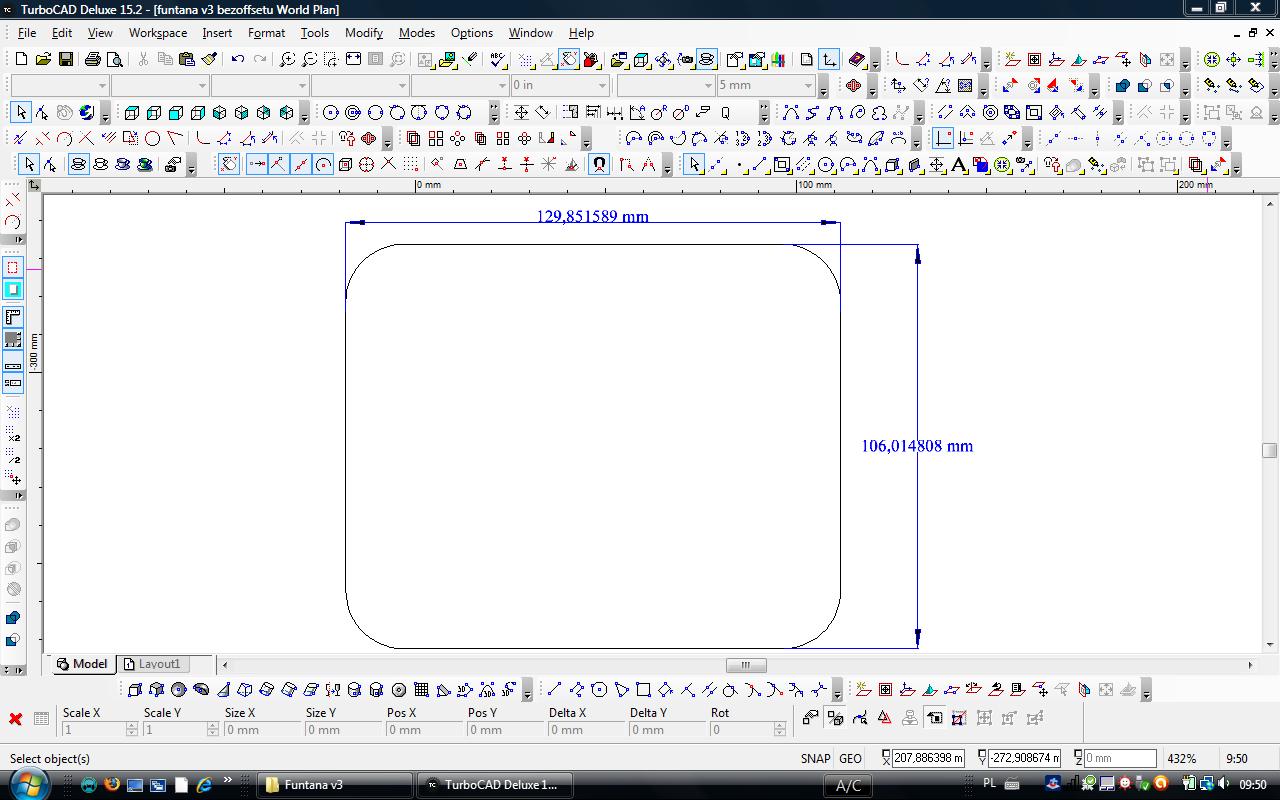Toggle the Magnetic Point snap icon
Screen dimensions: 1280x800
pos(599,165)
